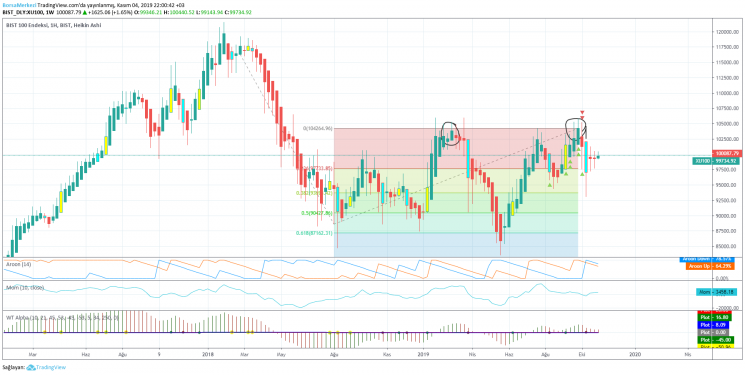Click the 2020 time axis label

(x=634, y=354)
